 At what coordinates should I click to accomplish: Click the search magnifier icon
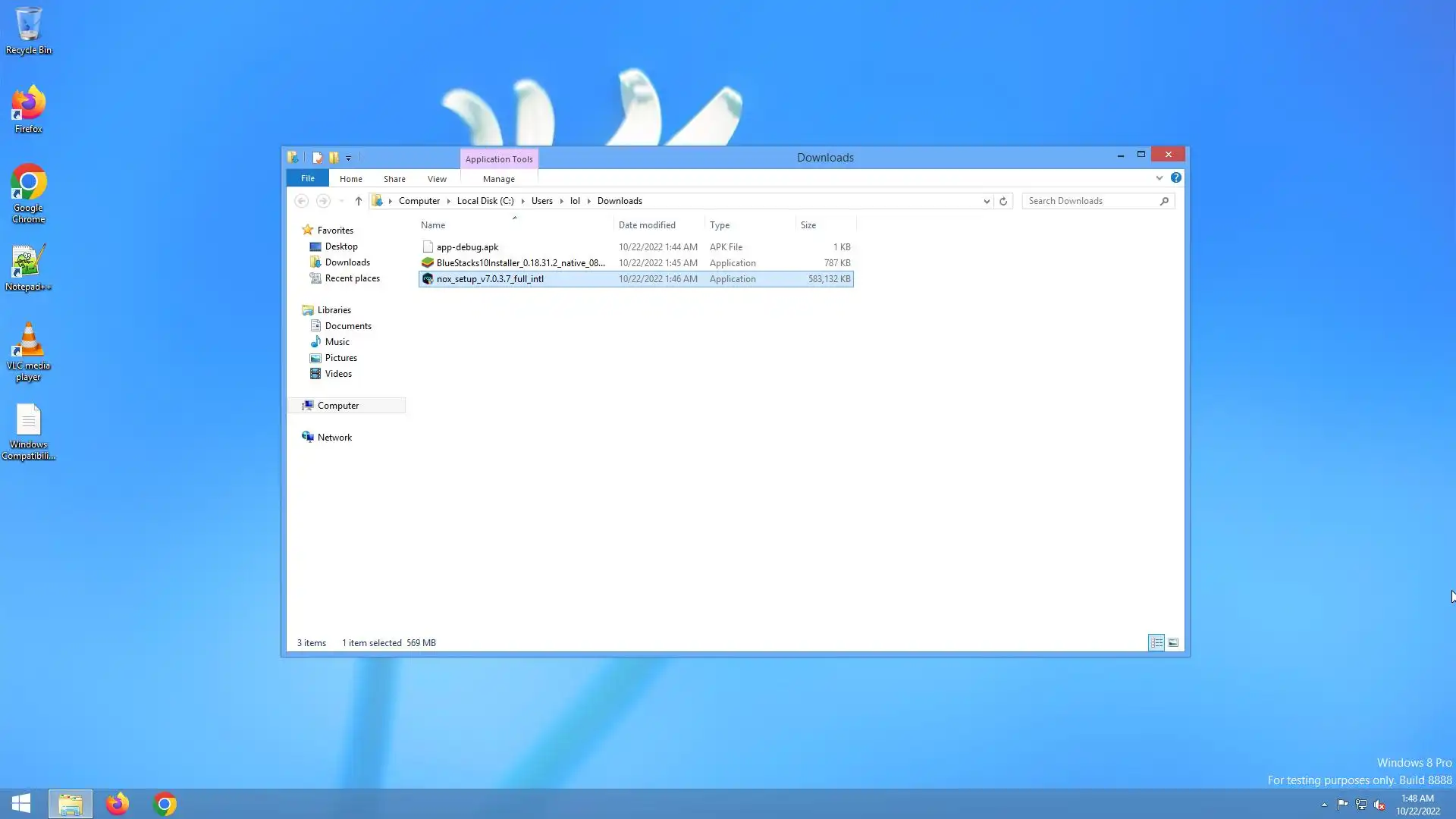click(1164, 201)
